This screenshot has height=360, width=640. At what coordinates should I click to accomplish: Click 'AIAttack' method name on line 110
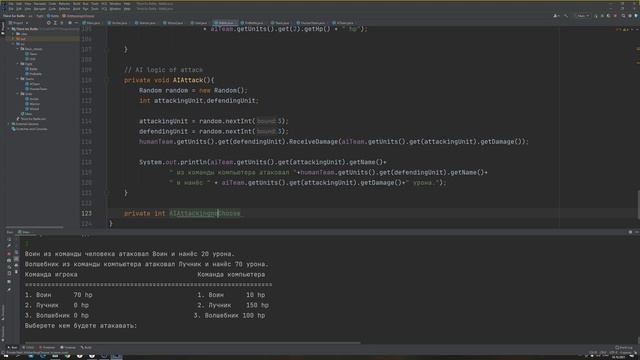tap(187, 80)
